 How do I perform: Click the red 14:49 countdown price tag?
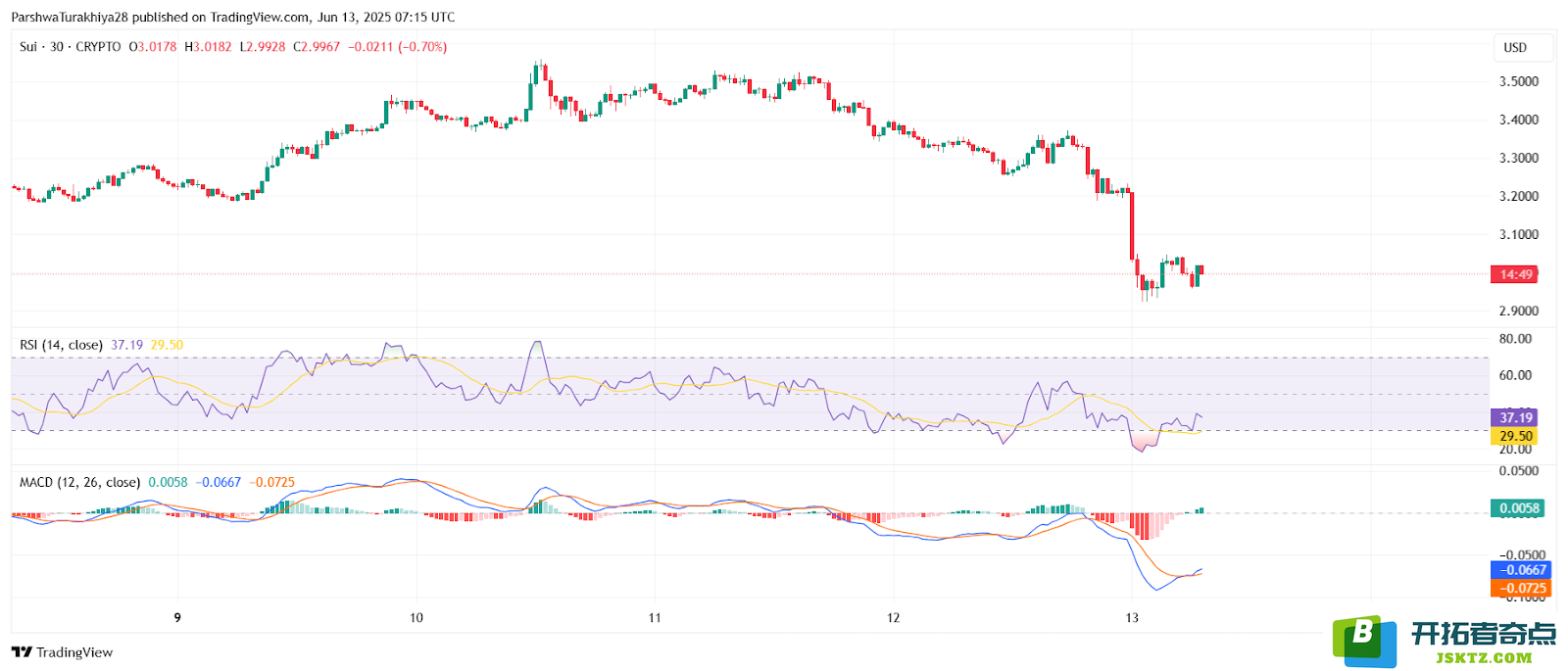point(1514,274)
